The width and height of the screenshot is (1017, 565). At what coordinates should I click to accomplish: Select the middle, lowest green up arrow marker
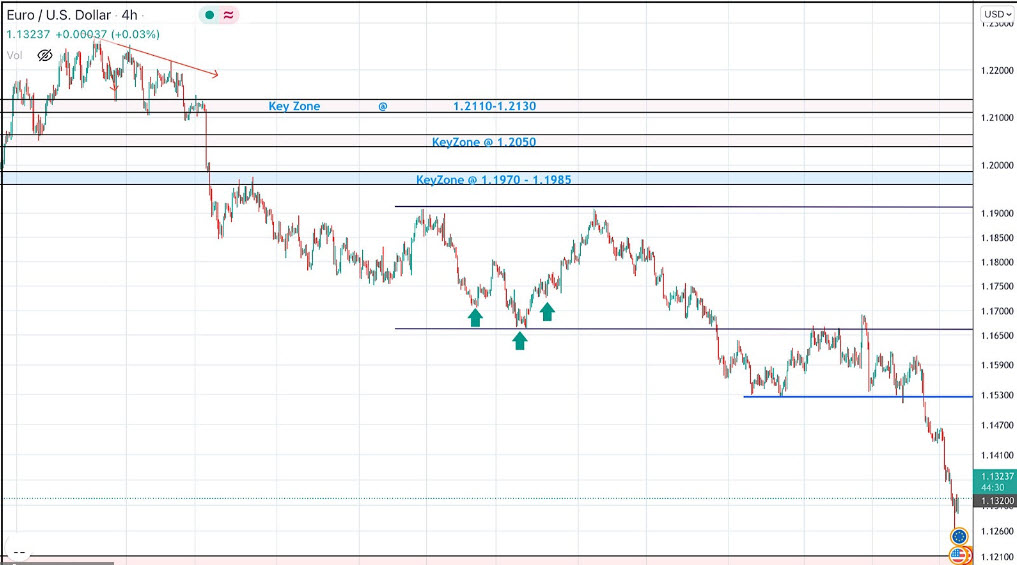coord(520,341)
